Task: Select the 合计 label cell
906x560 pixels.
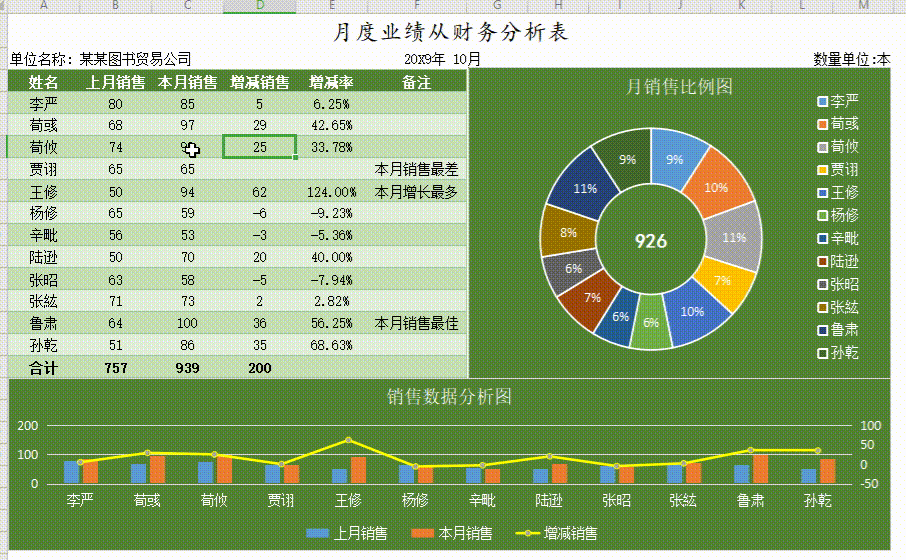Action: click(x=43, y=368)
